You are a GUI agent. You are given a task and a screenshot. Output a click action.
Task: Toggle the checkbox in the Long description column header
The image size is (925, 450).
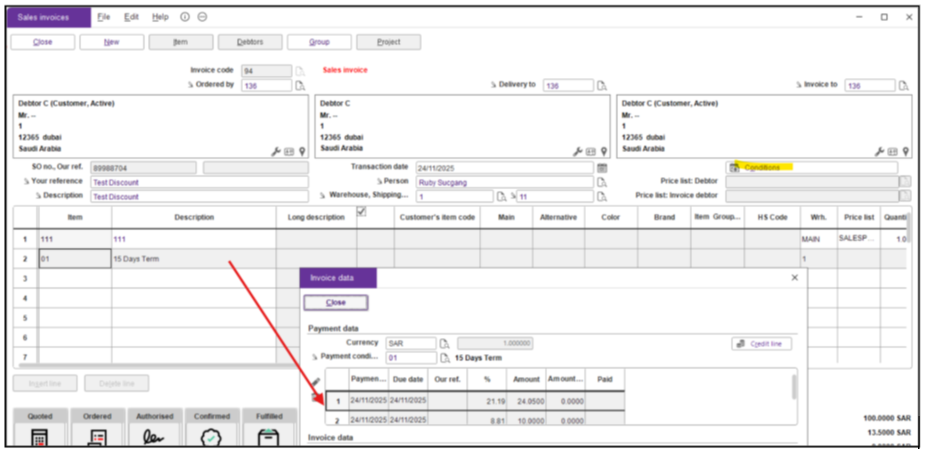pos(362,212)
